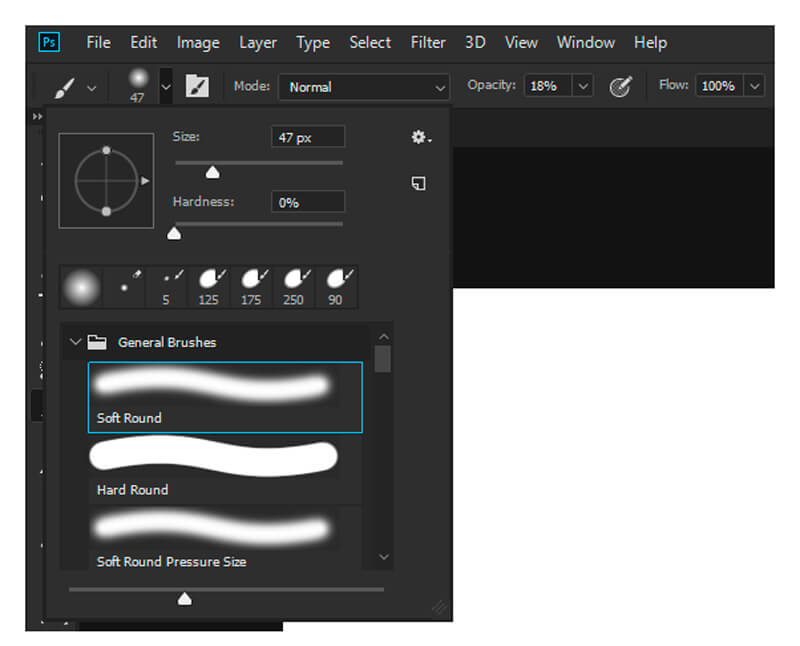Select the recent brush sized 175

point(252,287)
